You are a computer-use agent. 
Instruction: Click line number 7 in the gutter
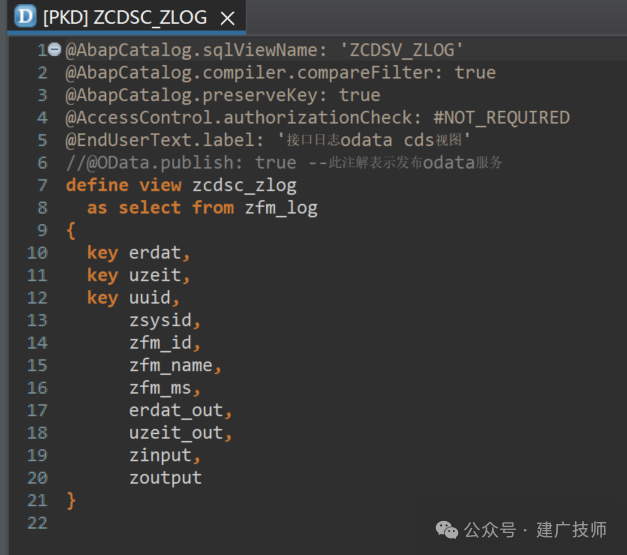click(42, 185)
